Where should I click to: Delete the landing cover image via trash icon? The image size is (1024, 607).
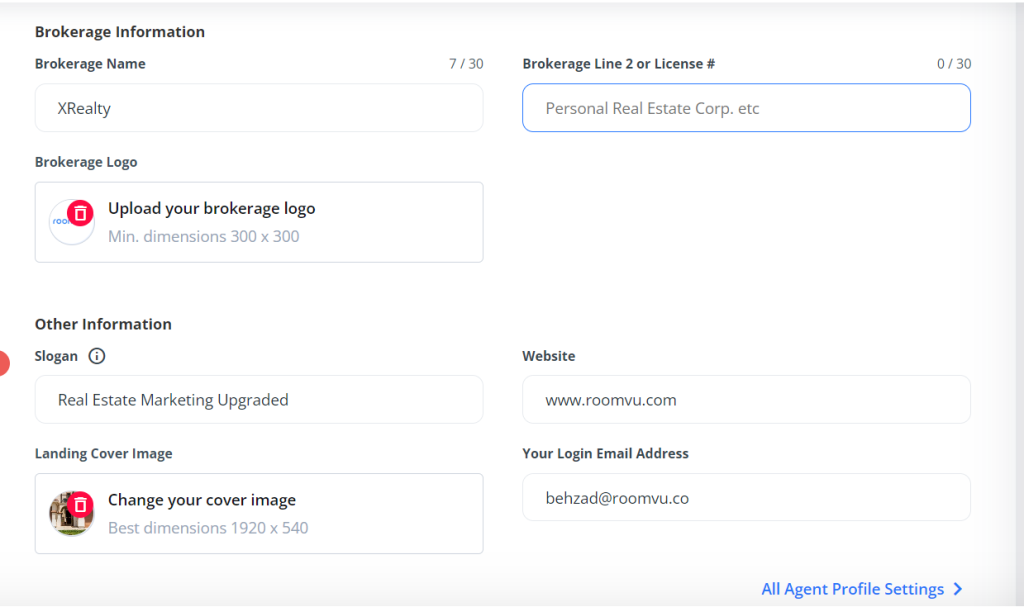tap(81, 504)
